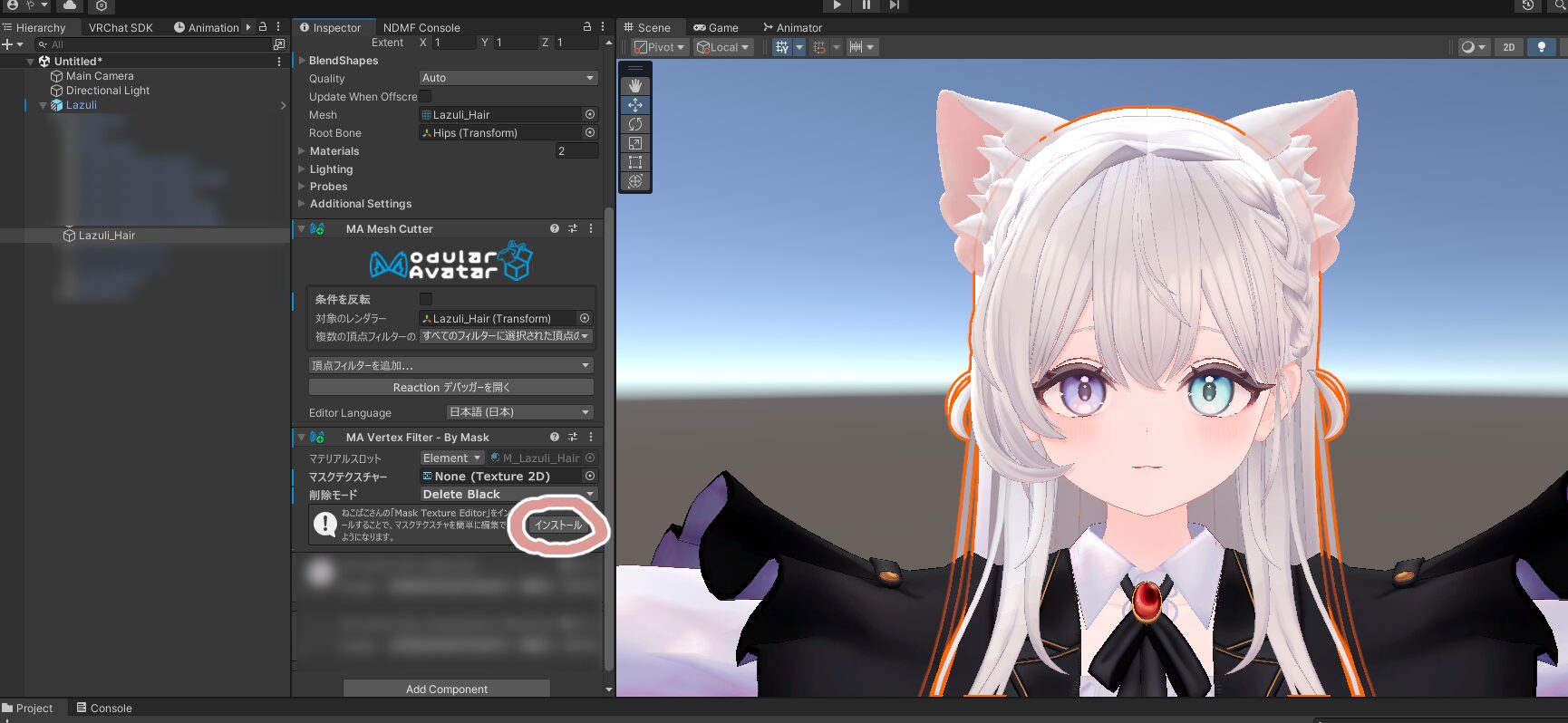Viewport: 1568px width, 723px height.
Task: Select the Move tool in scene toolbar
Action: (634, 105)
